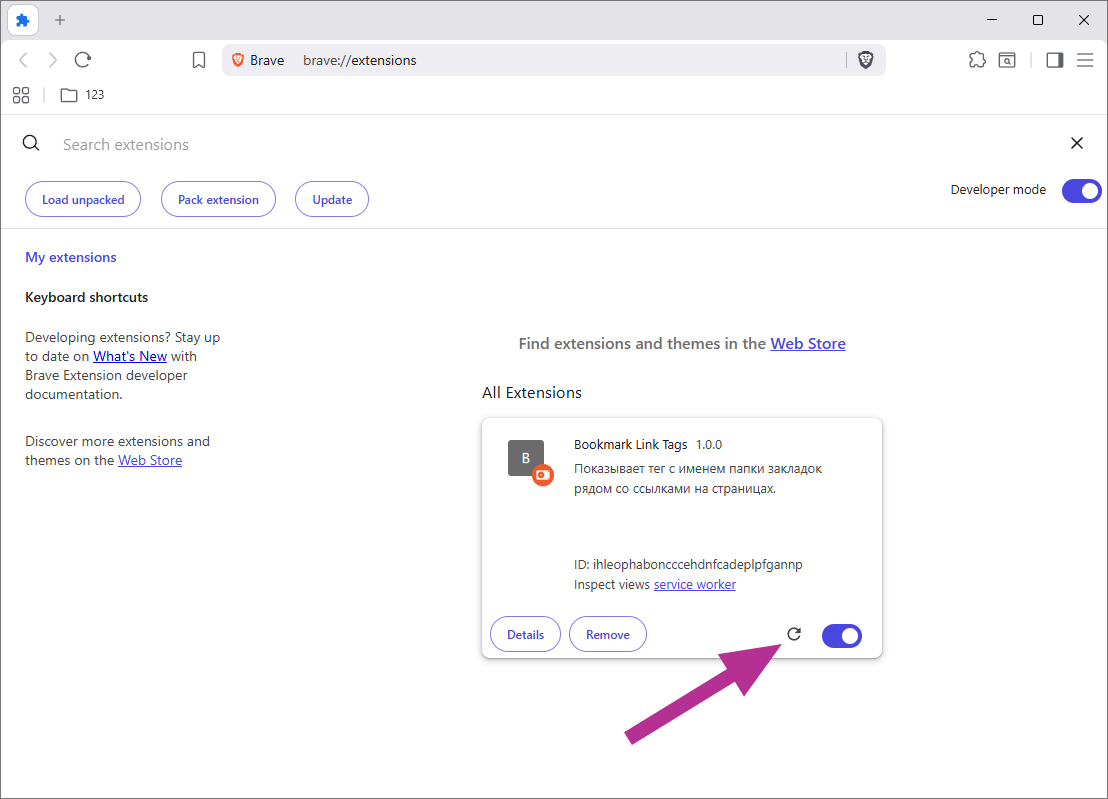Click the Pack extension button
The height and width of the screenshot is (799, 1108).
218,200
